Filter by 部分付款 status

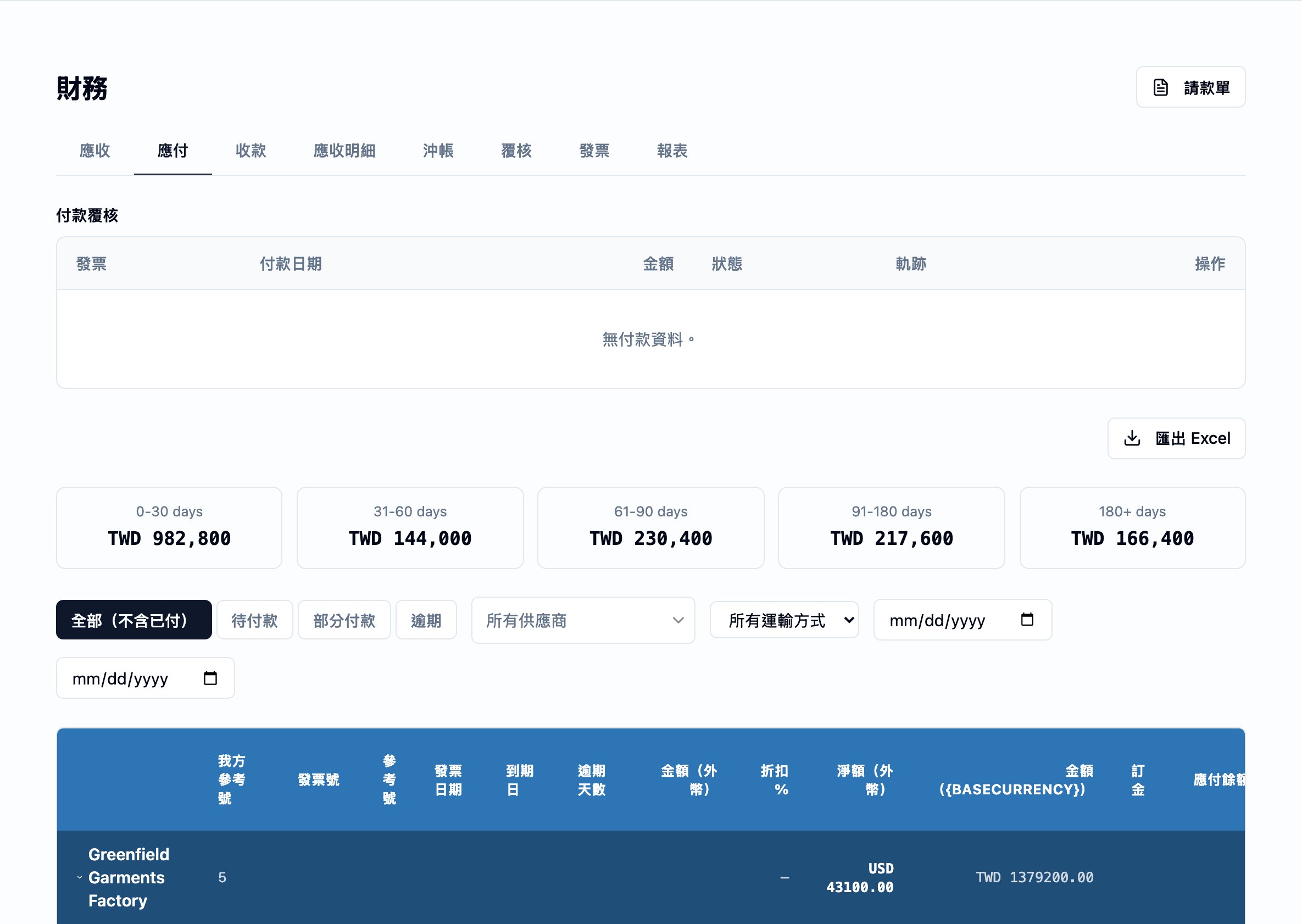click(x=344, y=620)
